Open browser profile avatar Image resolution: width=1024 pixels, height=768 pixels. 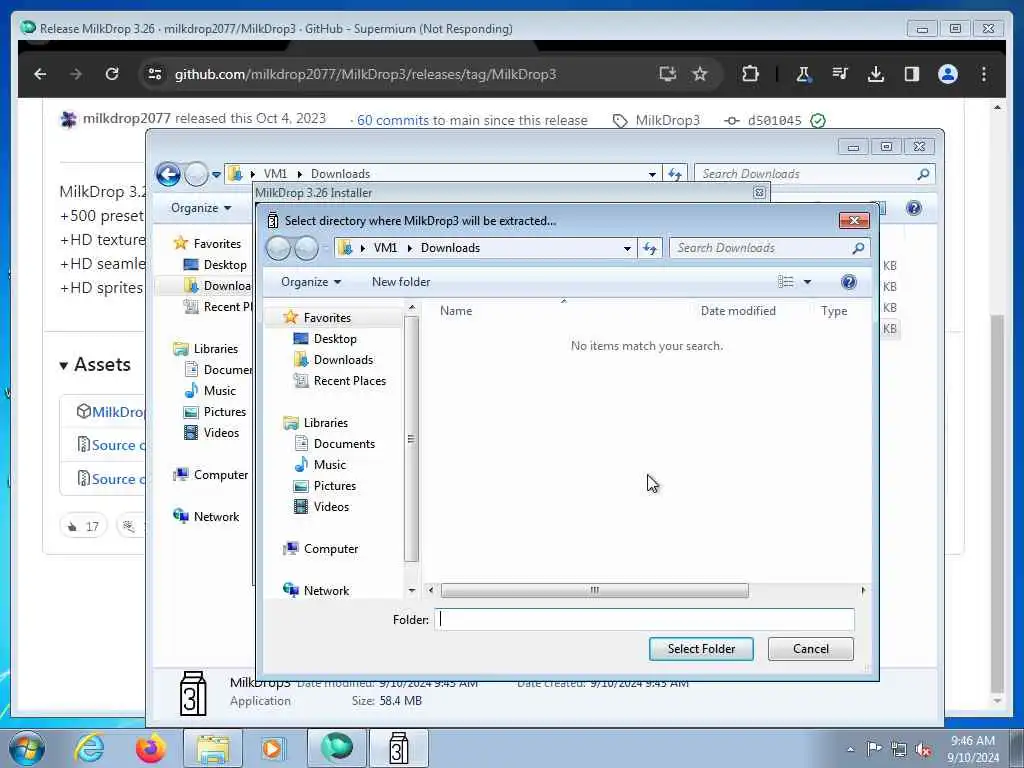[x=948, y=74]
